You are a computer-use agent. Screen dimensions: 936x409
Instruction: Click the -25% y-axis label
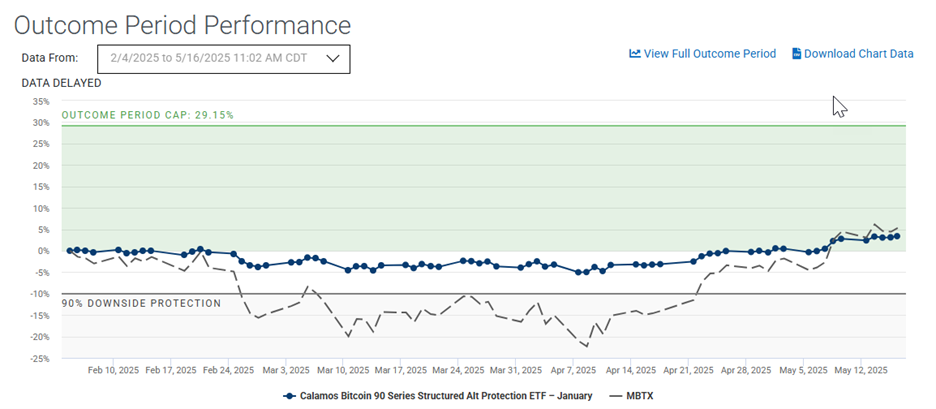click(40, 359)
